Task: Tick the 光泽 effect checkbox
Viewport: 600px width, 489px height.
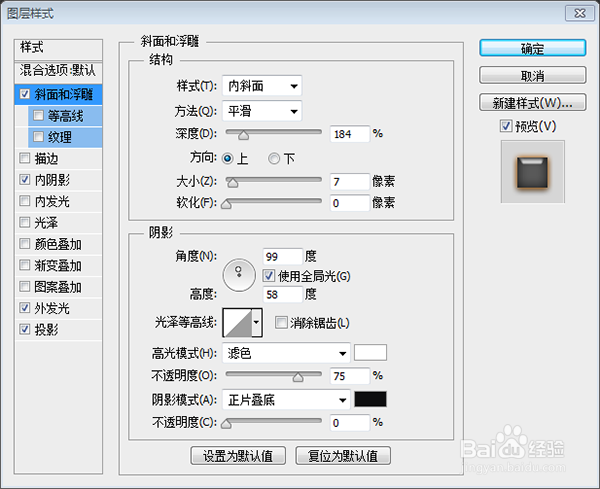Action: [x=25, y=222]
